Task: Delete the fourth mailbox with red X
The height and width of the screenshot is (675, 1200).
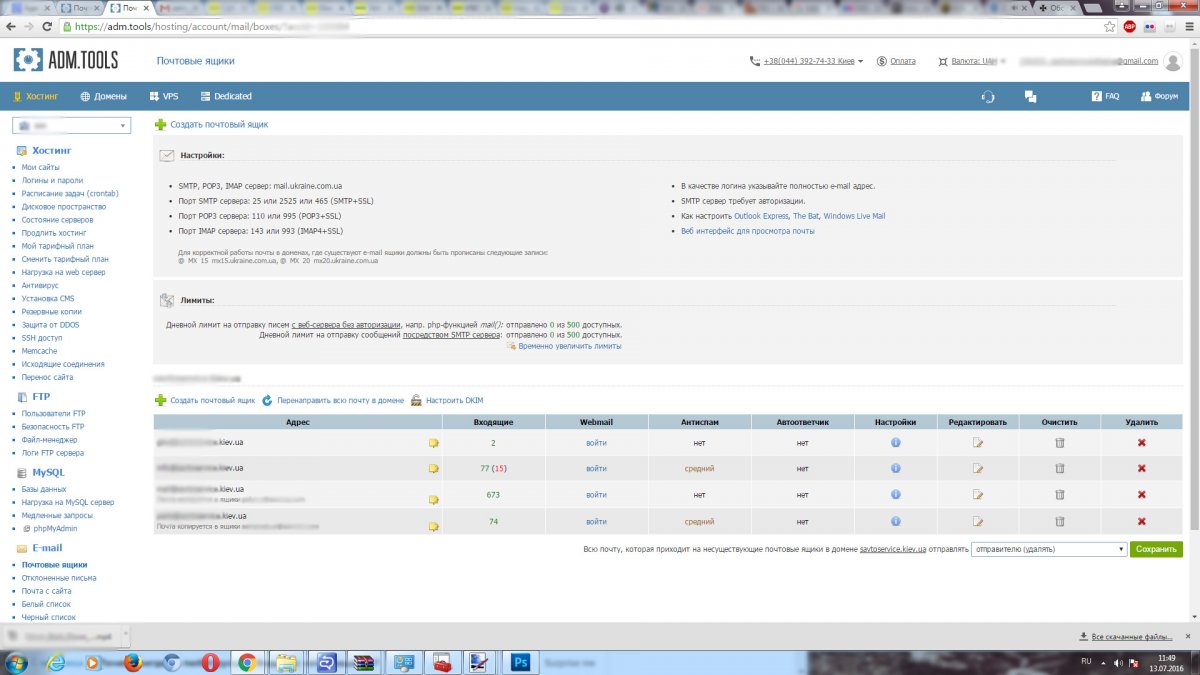Action: pyautogui.click(x=1141, y=521)
